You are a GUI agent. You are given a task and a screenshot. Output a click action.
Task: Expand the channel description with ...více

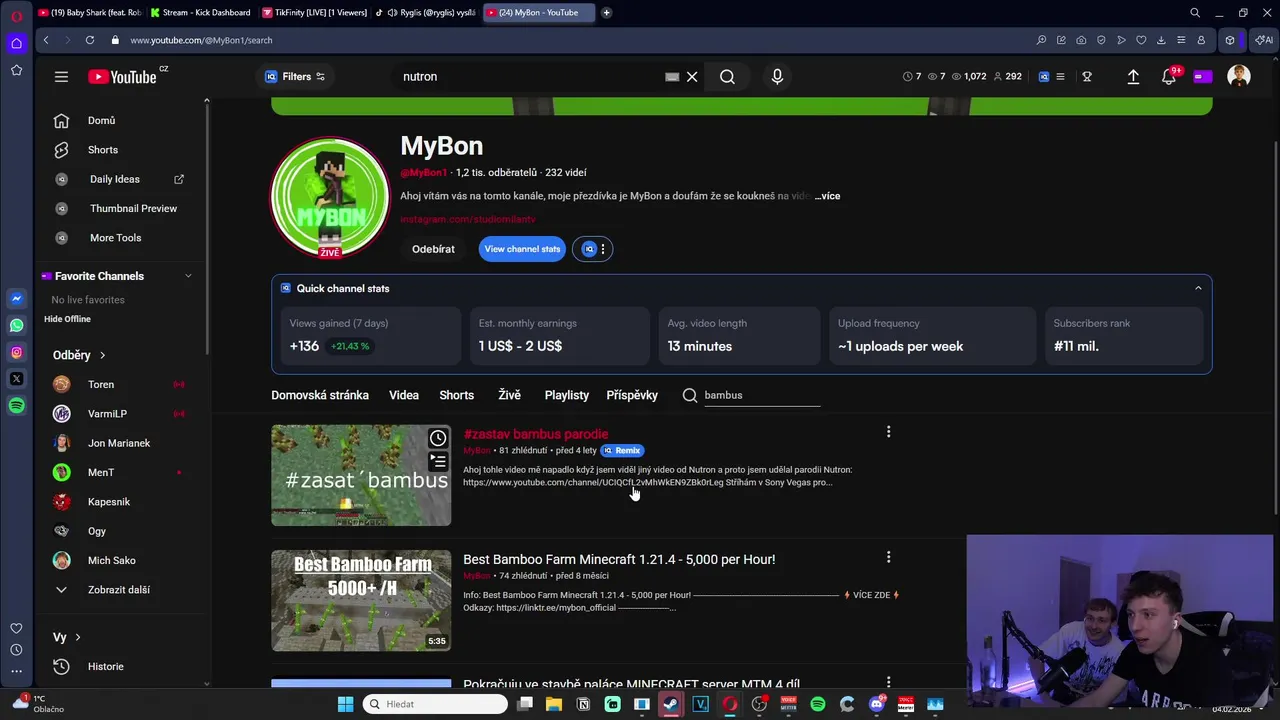pos(827,196)
